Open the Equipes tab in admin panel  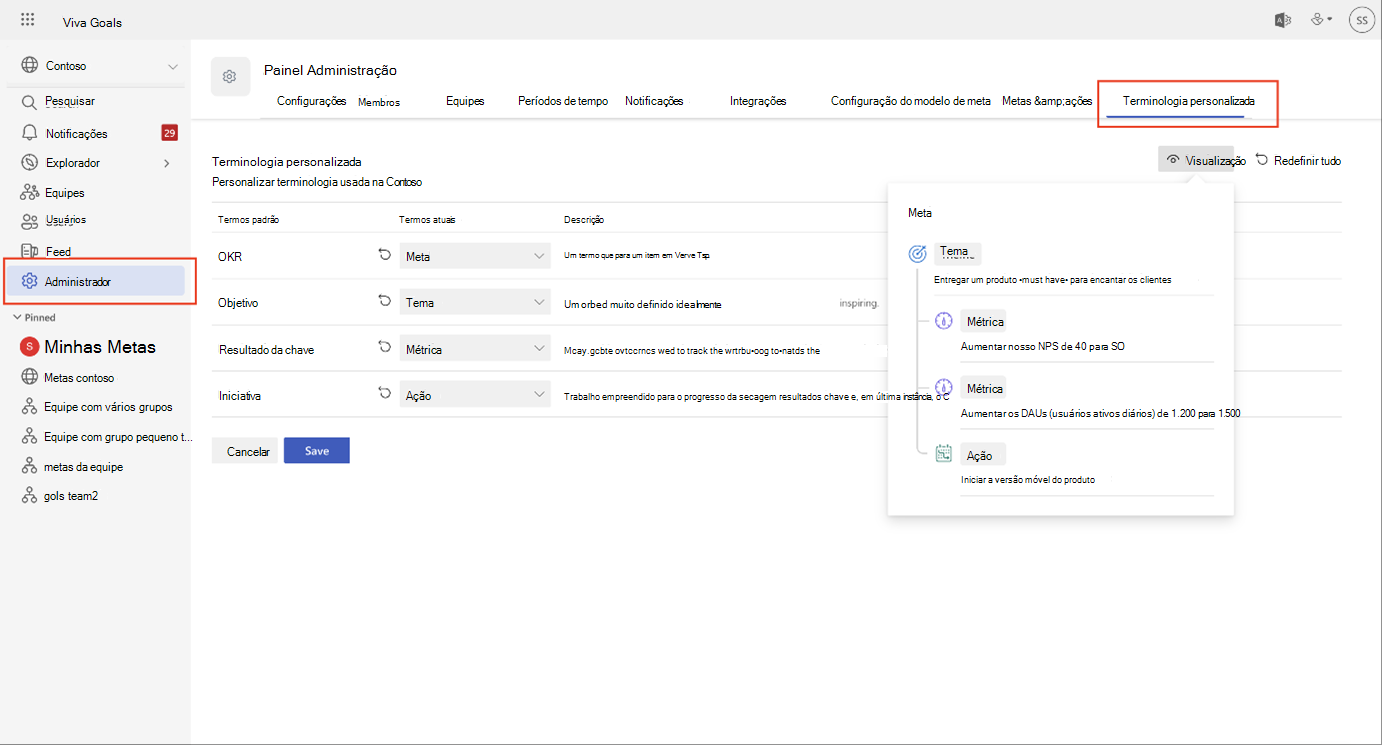tap(465, 101)
